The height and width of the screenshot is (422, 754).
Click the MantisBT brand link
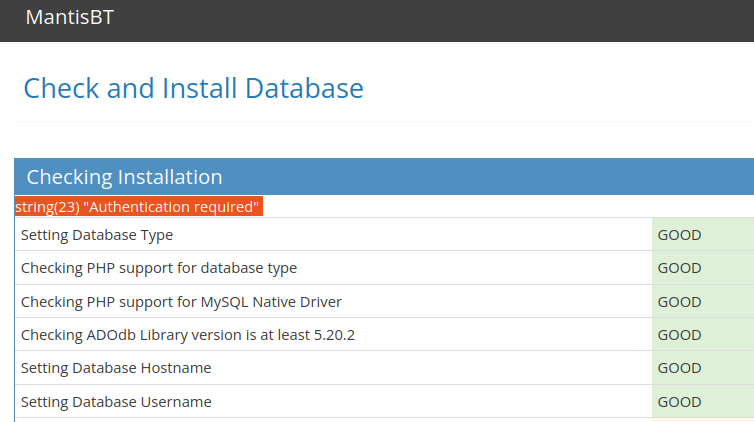tap(69, 18)
